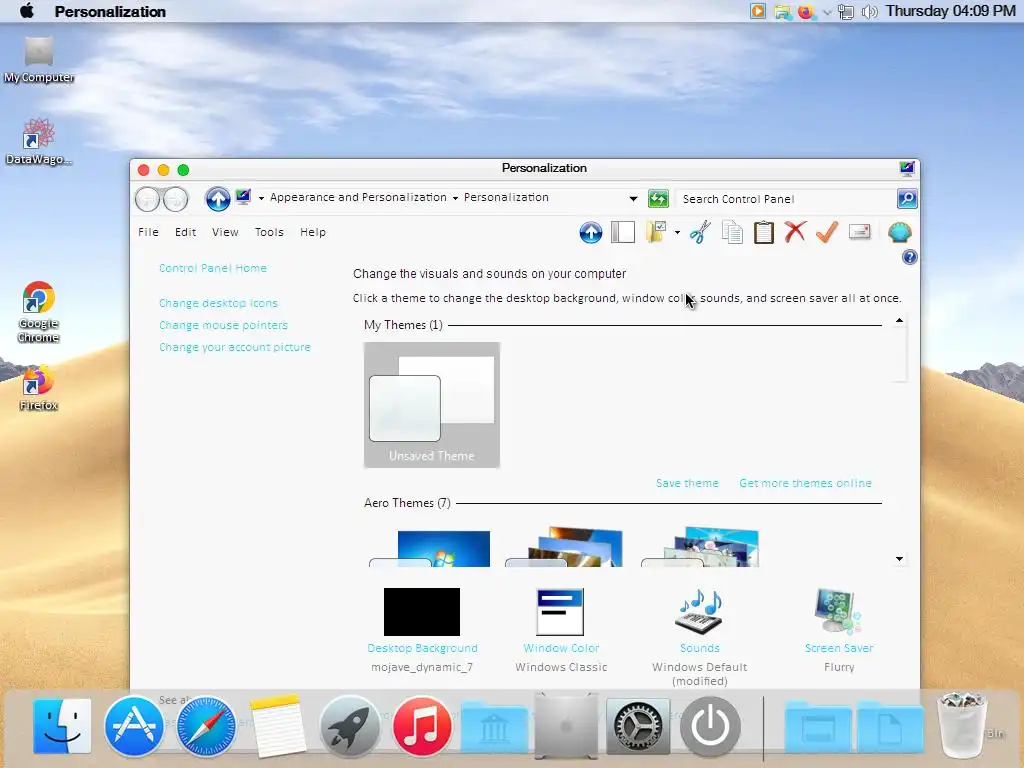Open Notes from the dock

[x=278, y=726]
